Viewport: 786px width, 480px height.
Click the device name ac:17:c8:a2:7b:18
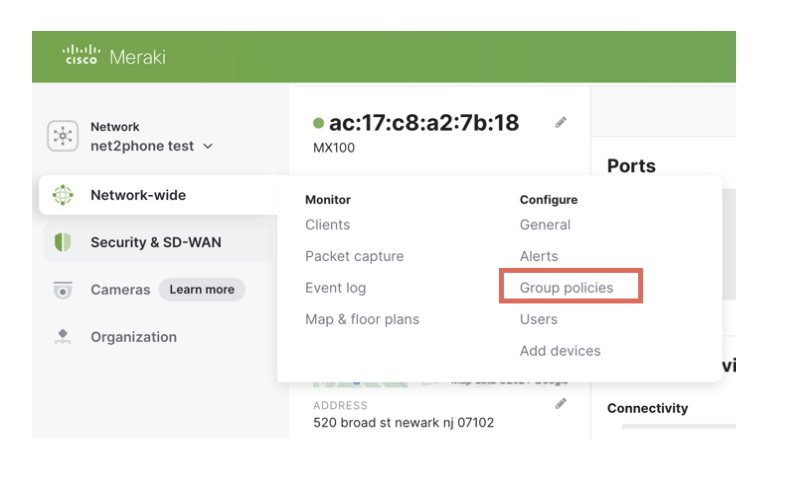424,123
